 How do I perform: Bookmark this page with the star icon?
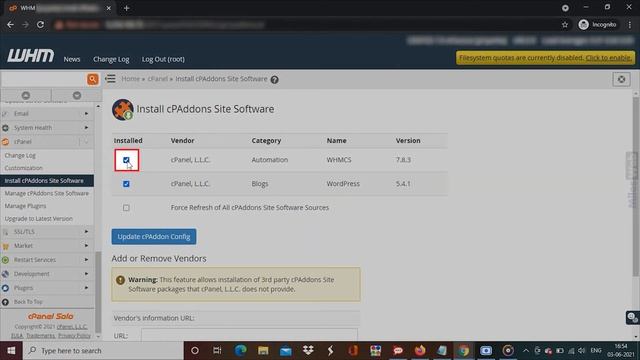coord(565,25)
